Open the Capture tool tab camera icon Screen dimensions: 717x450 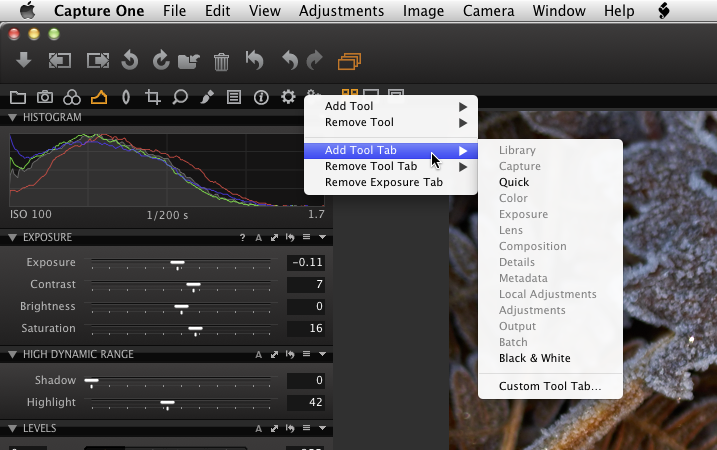pyautogui.click(x=45, y=97)
